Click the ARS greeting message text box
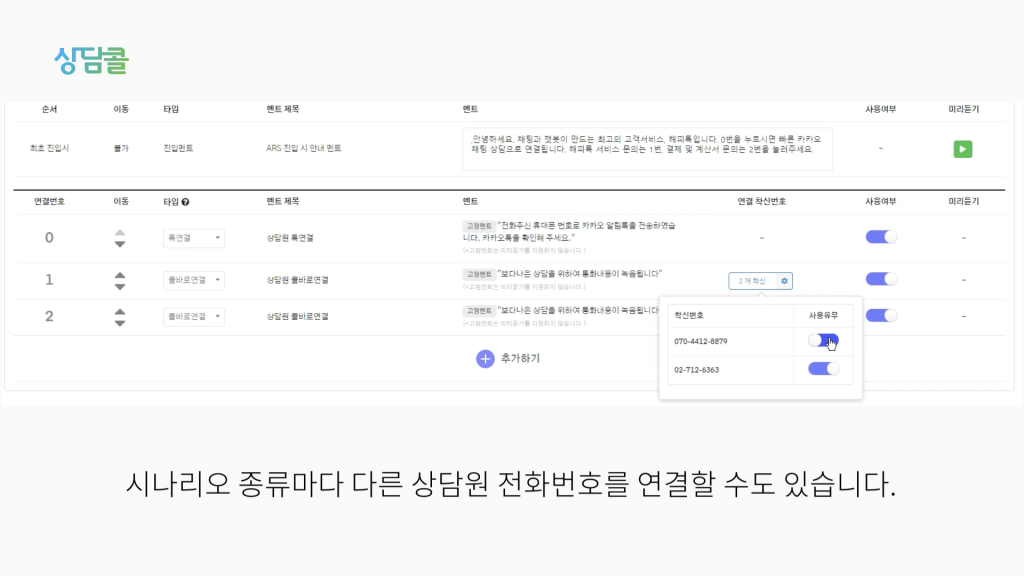 [x=648, y=149]
